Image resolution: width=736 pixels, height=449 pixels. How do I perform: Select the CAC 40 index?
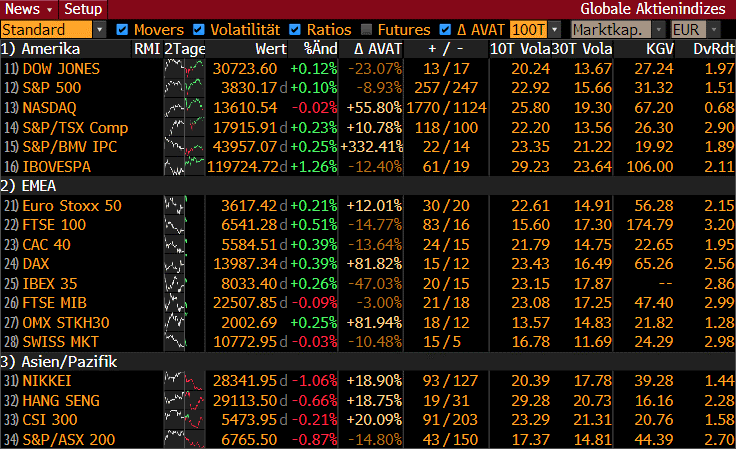46,244
